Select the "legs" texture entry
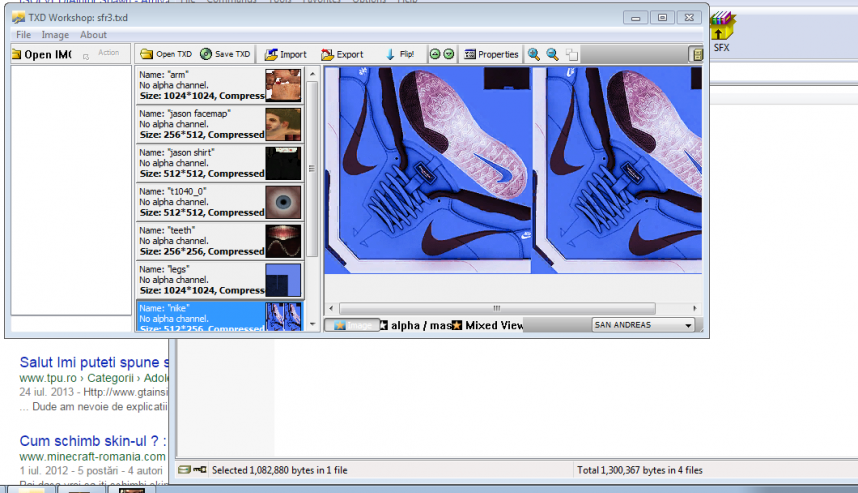This screenshot has width=858, height=493. coord(219,279)
